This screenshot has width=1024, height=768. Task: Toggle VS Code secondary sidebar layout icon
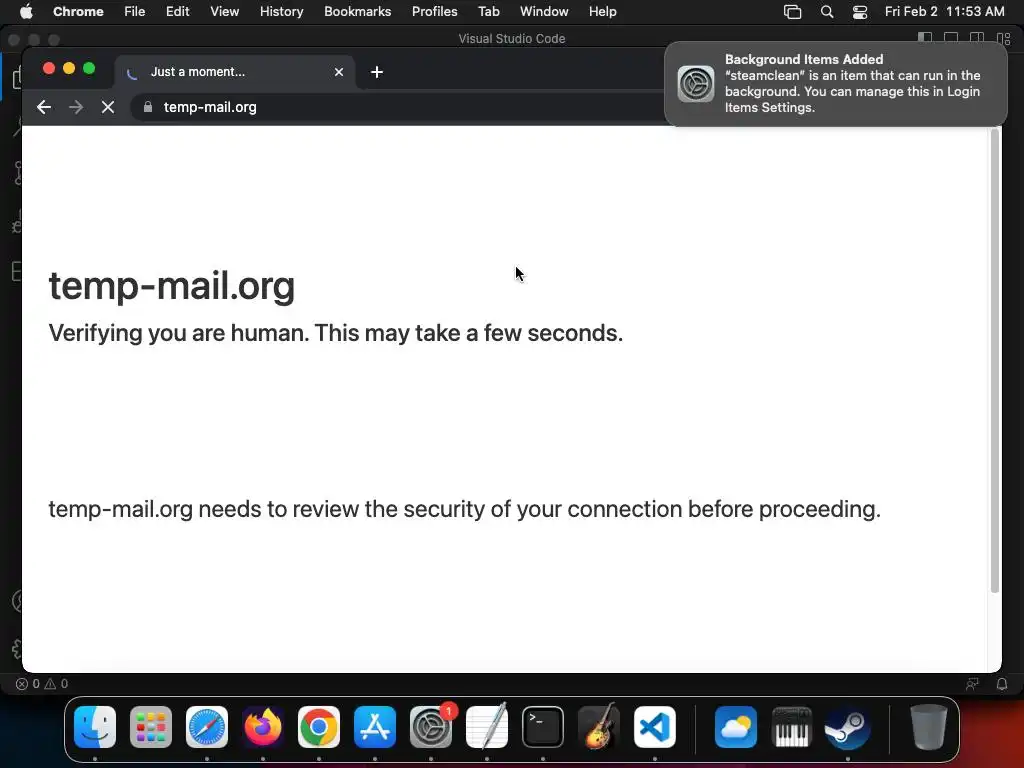pyautogui.click(x=977, y=39)
